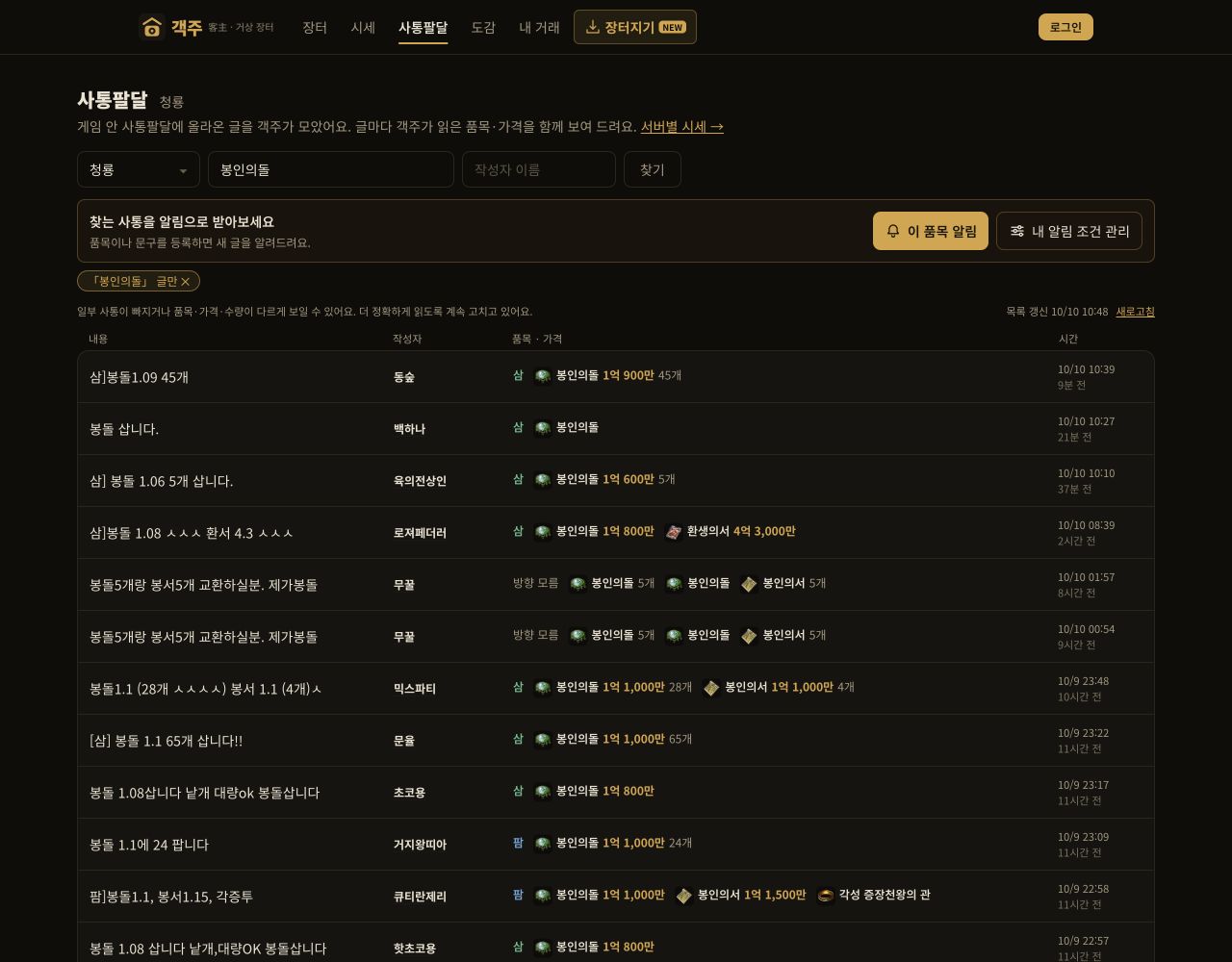Viewport: 1232px width, 962px height.
Task: Open the 장터 nav tab
Action: click(315, 27)
